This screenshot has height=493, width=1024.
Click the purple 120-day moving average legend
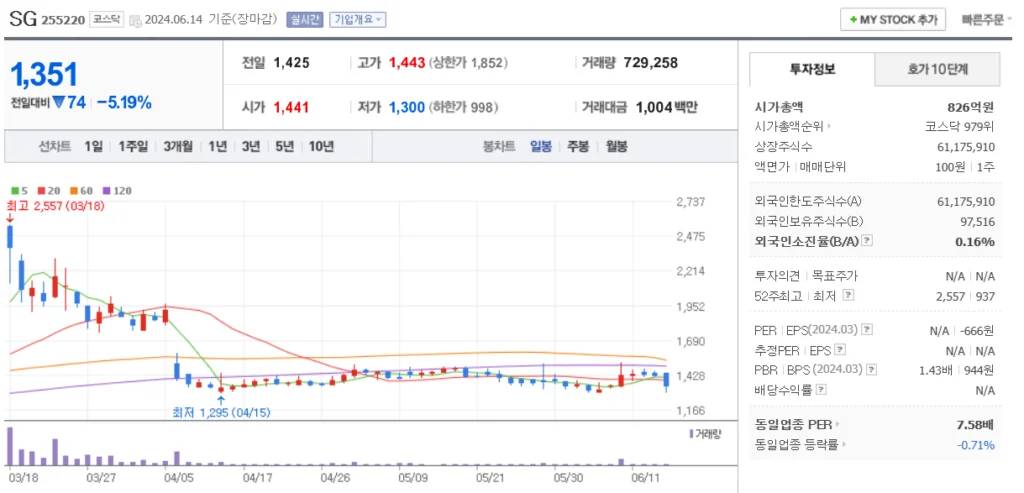pyautogui.click(x=117, y=191)
